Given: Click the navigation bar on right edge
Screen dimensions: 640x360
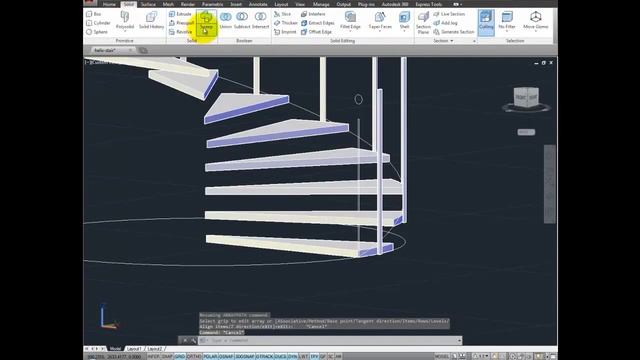Looking at the screenshot, I should pyautogui.click(x=549, y=184).
